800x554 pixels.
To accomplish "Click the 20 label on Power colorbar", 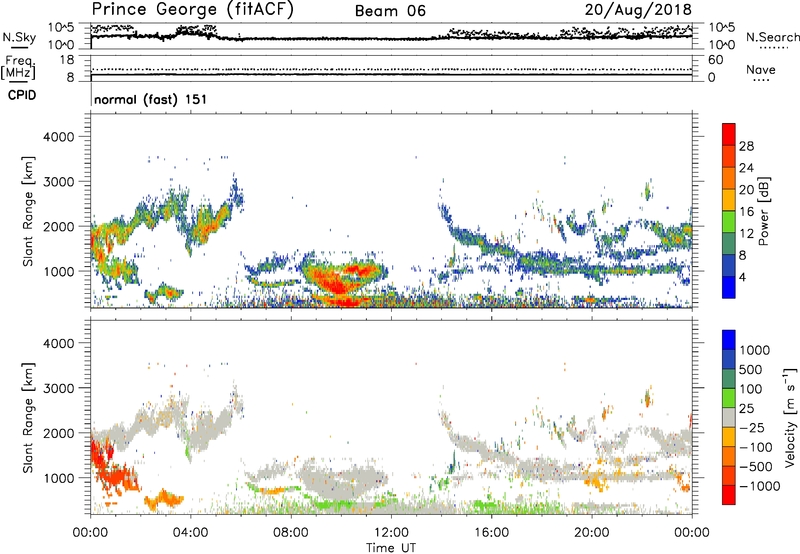I will pos(746,190).
